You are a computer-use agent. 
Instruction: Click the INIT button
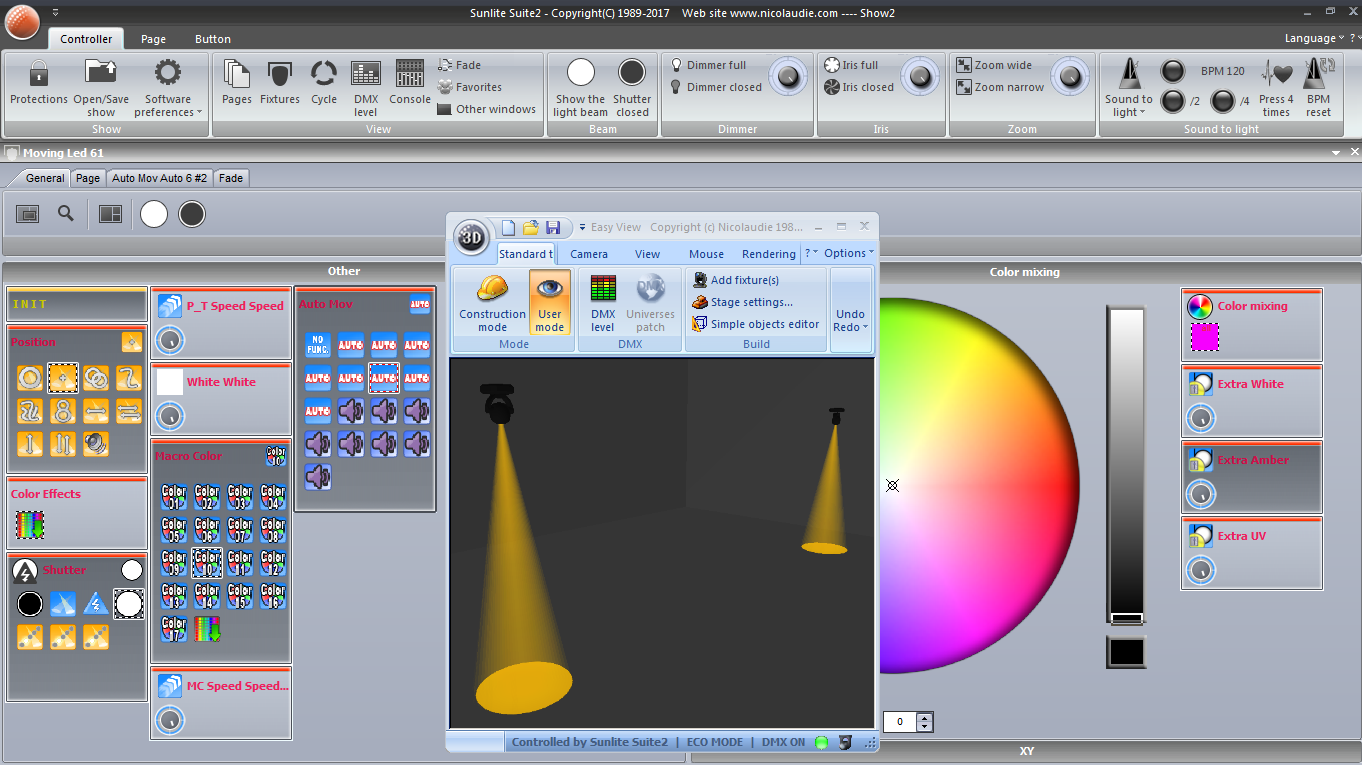tap(76, 304)
